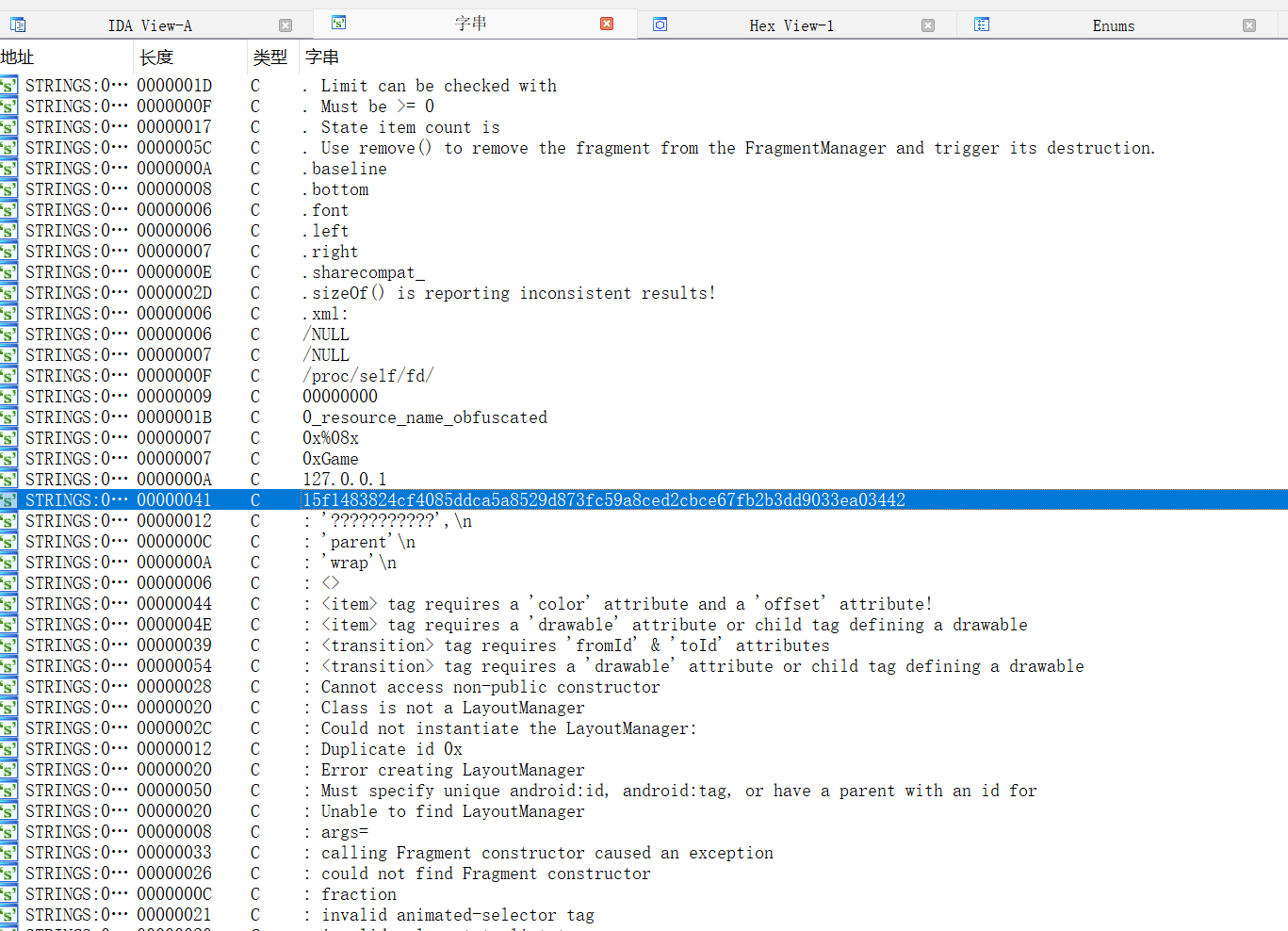Open the Hex View-1 tab
The image size is (1288, 931).
(x=791, y=25)
